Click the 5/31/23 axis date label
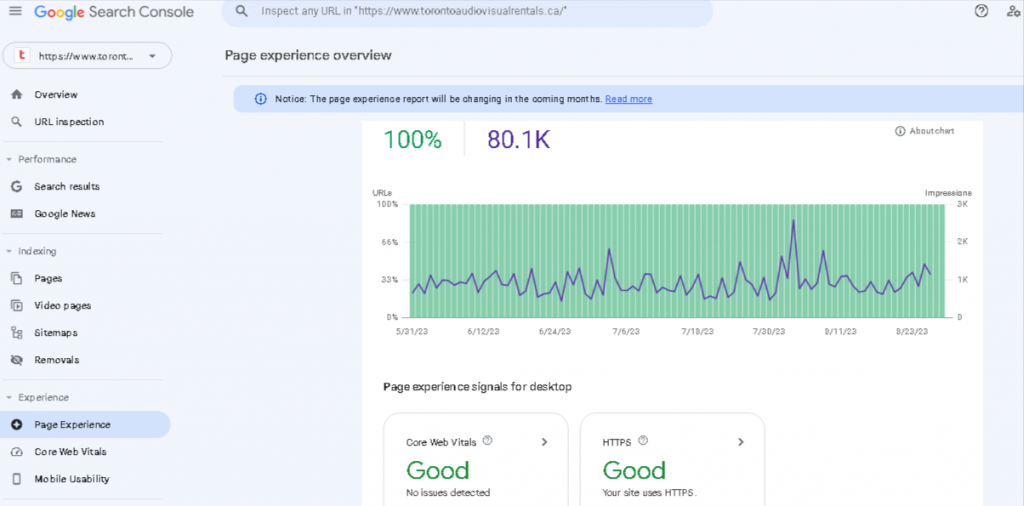This screenshot has height=506, width=1024. point(411,332)
